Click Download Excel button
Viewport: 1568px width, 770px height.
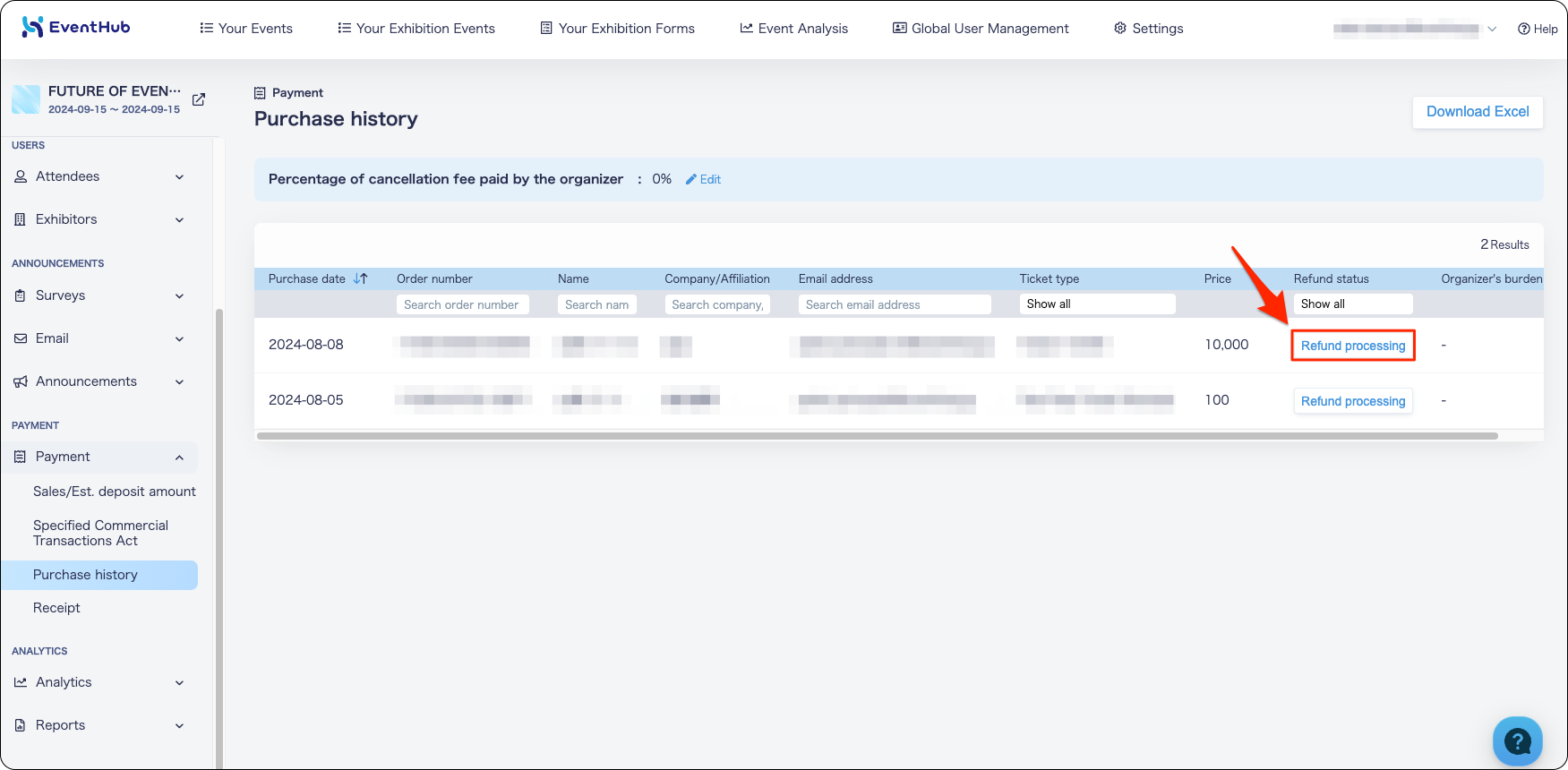pos(1478,112)
